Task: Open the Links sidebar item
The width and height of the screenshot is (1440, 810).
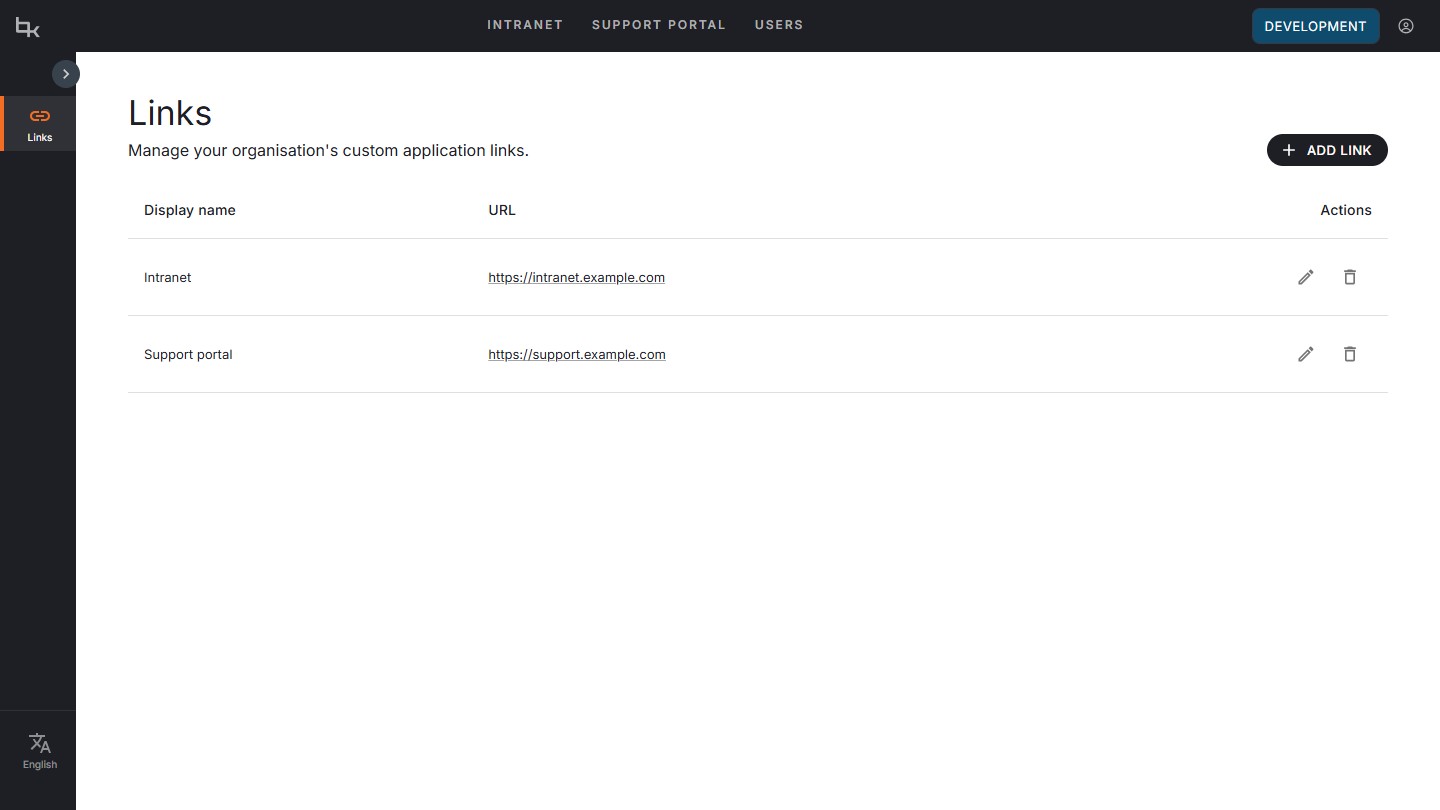Action: pos(39,124)
